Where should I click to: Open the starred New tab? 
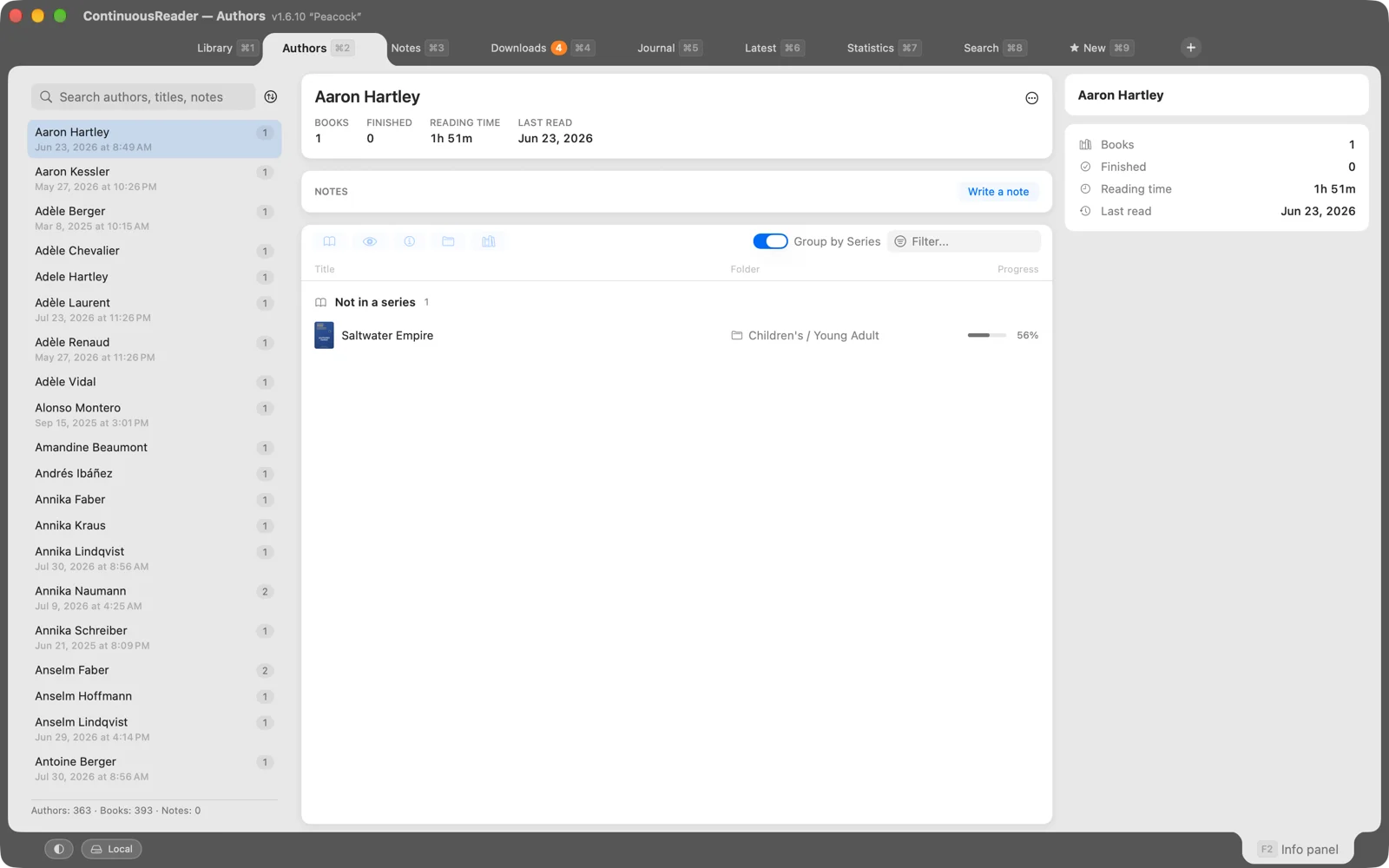tap(1101, 48)
